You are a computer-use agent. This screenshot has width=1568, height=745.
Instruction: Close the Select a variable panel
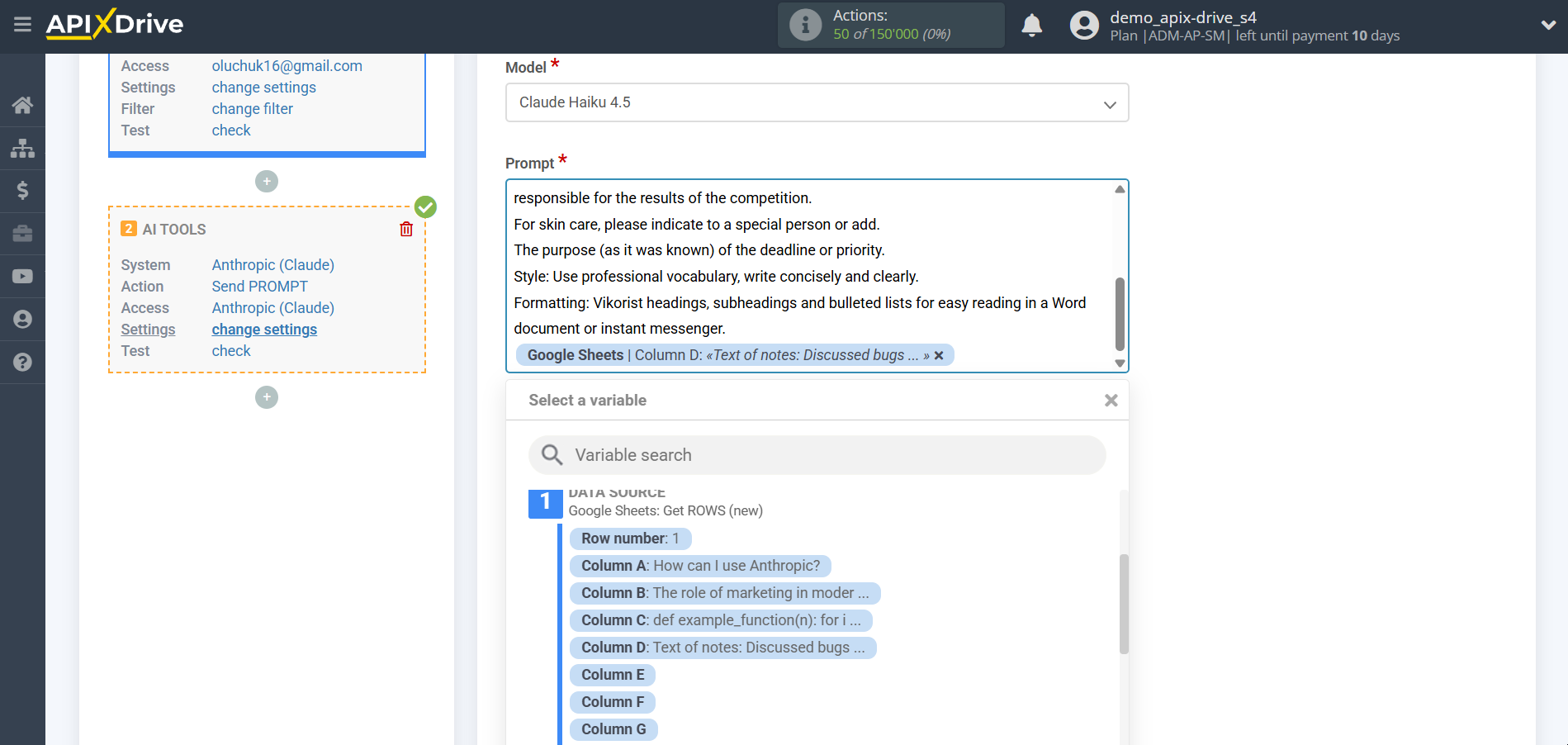tap(1111, 401)
